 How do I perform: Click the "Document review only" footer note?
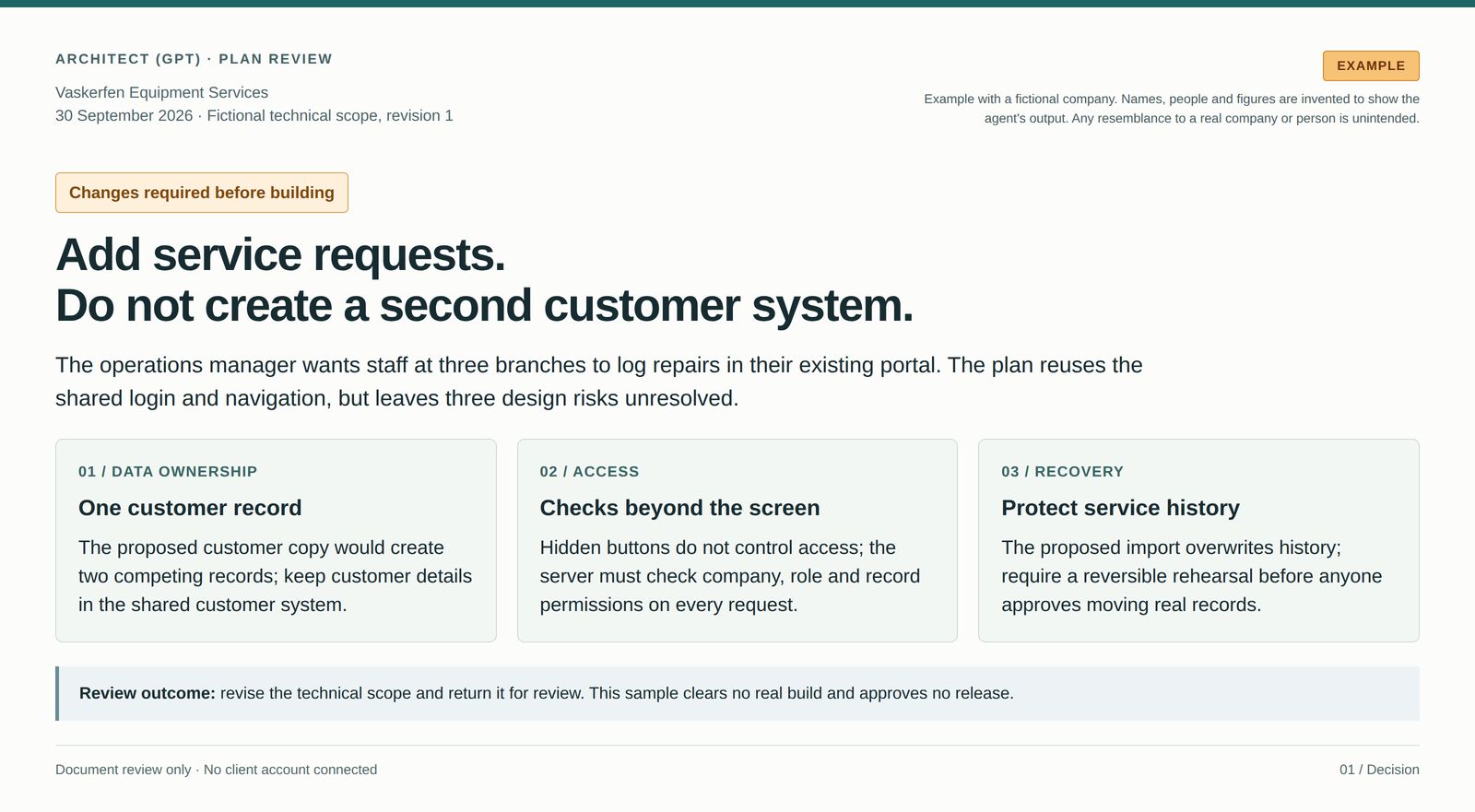[216, 770]
